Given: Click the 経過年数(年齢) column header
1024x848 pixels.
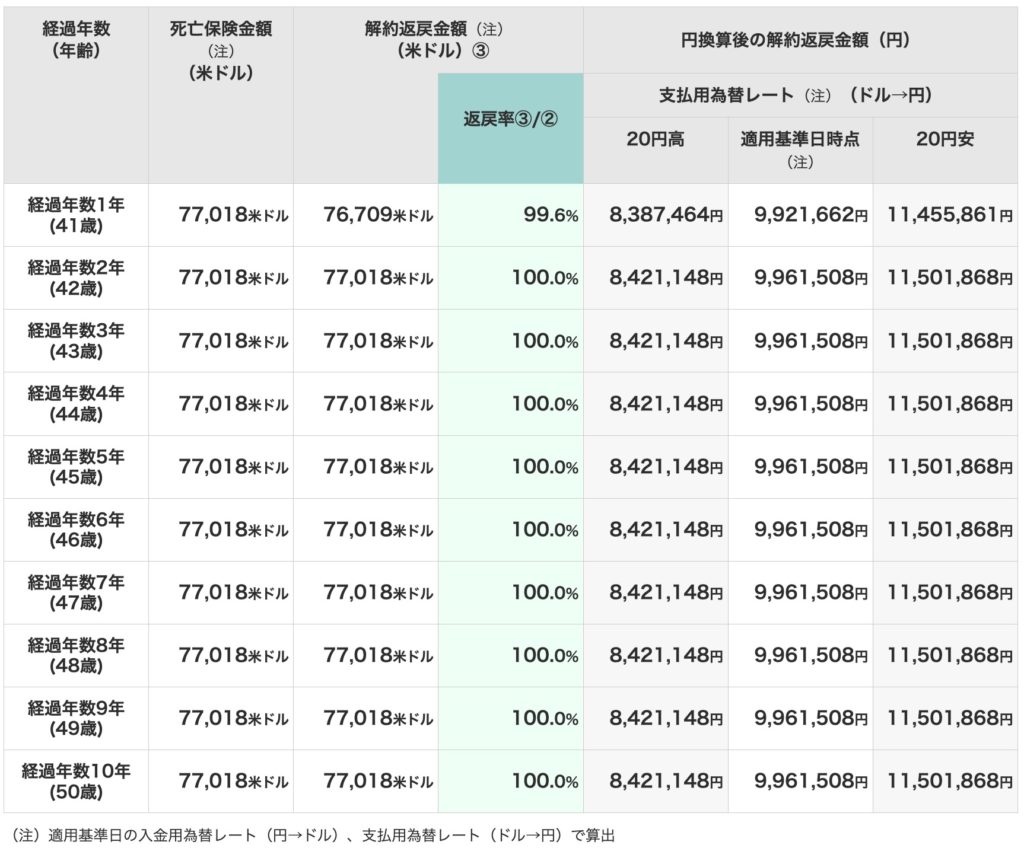Looking at the screenshot, I should pyautogui.click(x=75, y=40).
